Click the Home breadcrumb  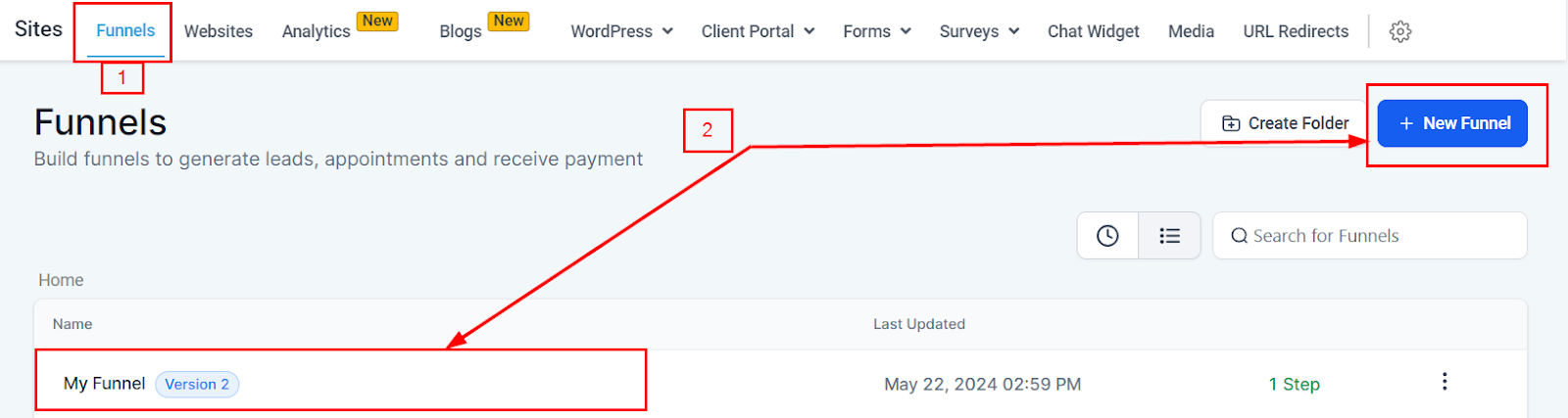tap(61, 280)
